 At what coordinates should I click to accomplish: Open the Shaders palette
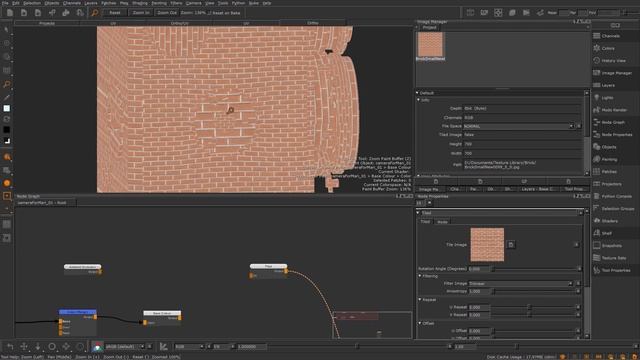(x=609, y=221)
